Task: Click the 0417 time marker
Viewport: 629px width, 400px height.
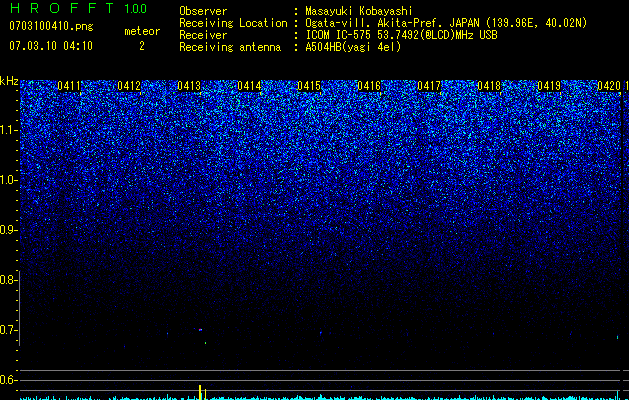Action: click(x=429, y=86)
